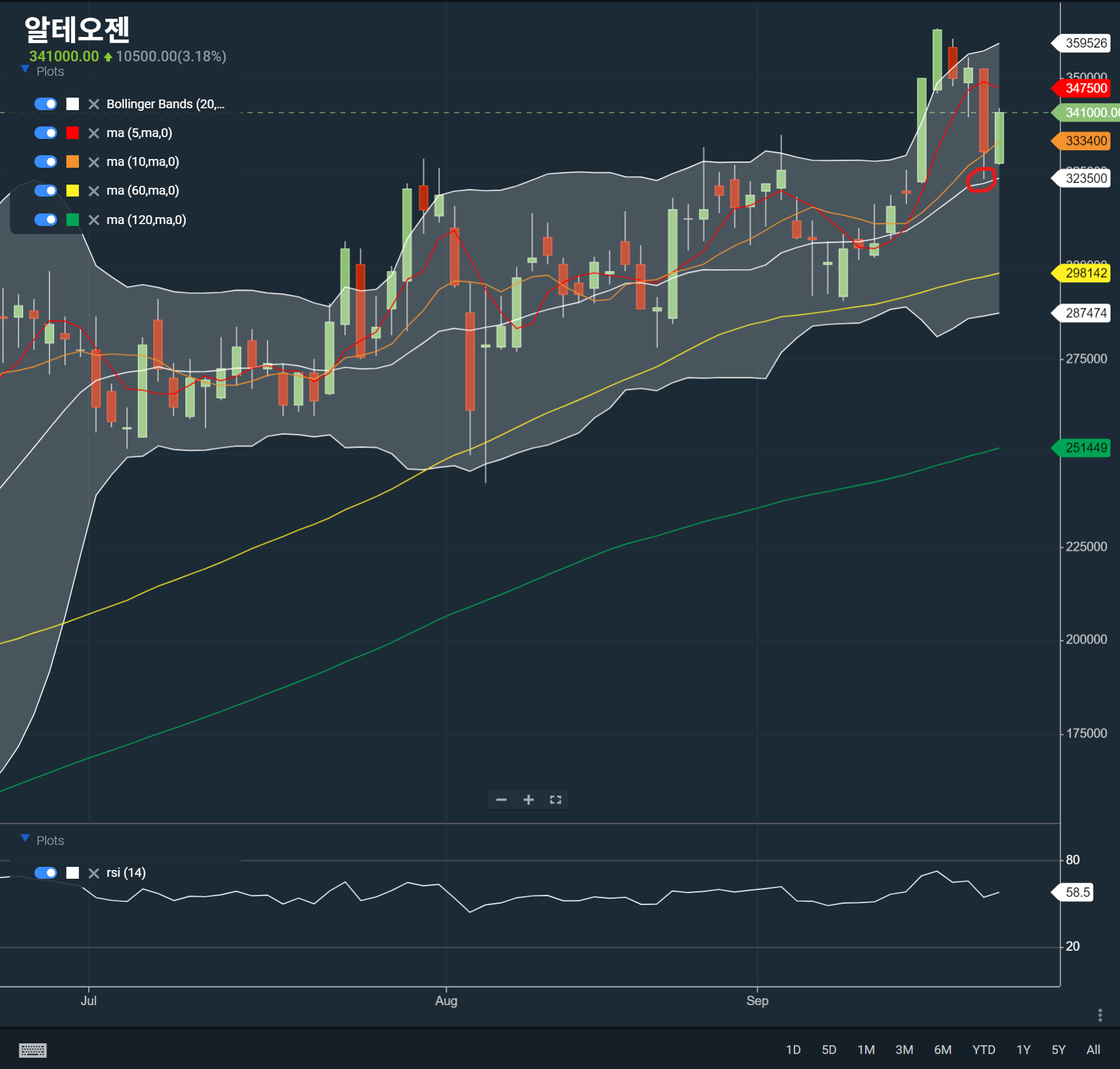Collapse the main chart Plots list
The image size is (1120, 1069).
point(25,70)
